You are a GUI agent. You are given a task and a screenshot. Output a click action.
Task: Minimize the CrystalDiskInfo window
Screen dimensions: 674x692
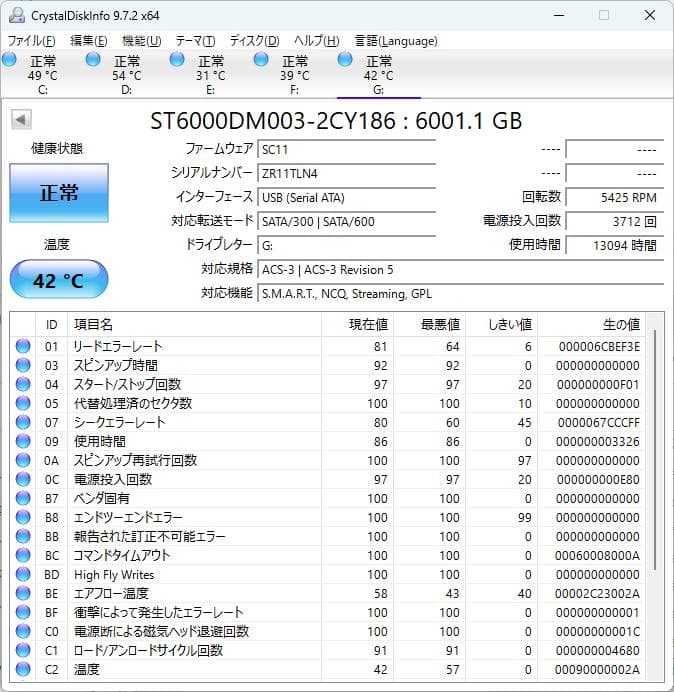(x=559, y=15)
